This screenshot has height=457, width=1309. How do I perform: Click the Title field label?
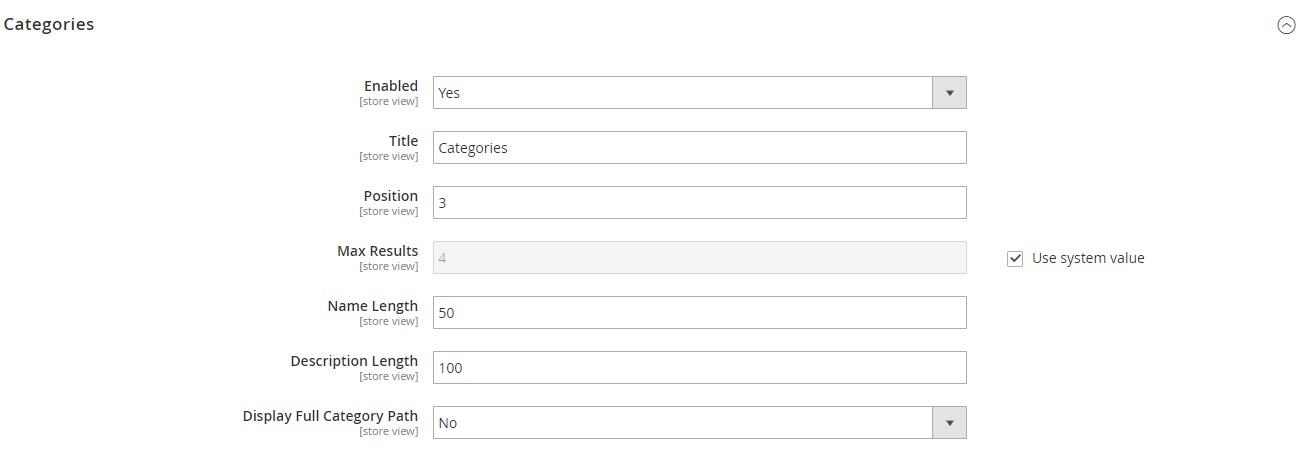pyautogui.click(x=403, y=141)
